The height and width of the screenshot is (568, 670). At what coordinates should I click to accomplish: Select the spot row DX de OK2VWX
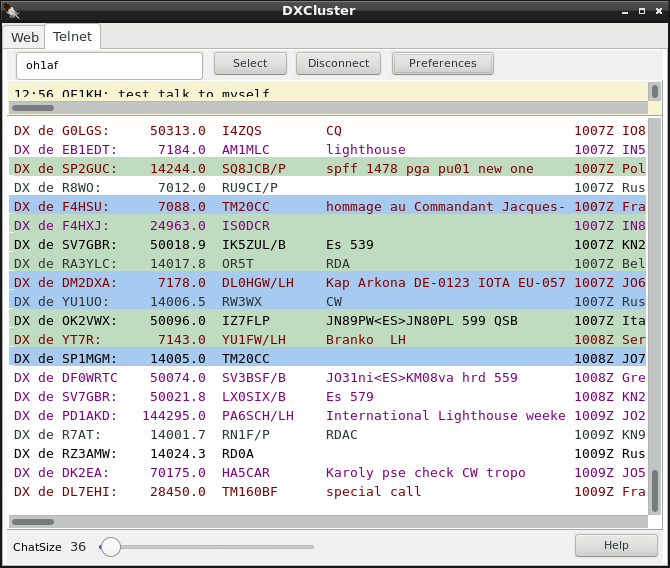(x=327, y=321)
